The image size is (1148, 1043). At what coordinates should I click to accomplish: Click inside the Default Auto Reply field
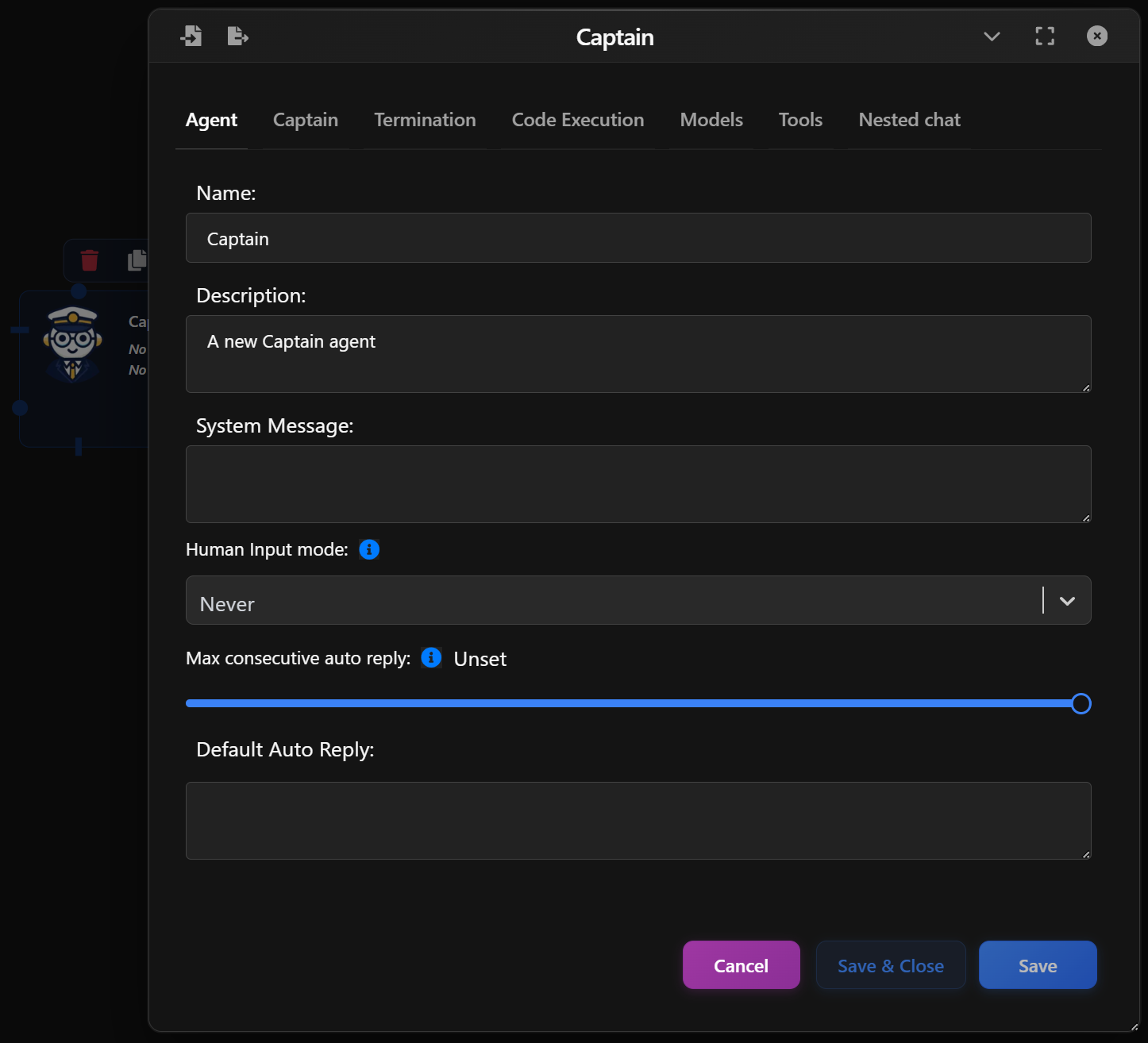click(638, 821)
